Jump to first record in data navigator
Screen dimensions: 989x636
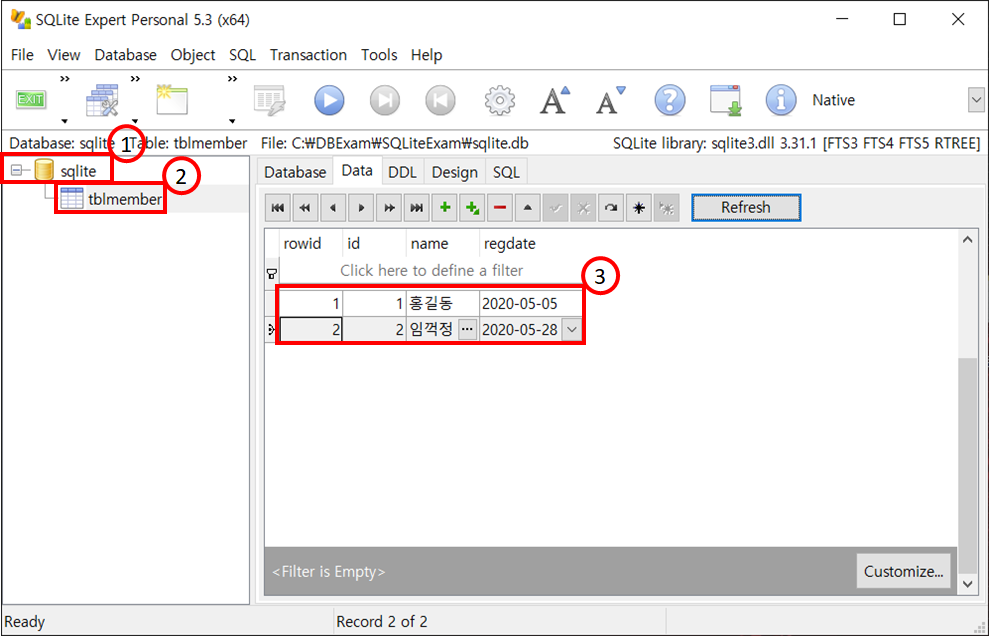tap(278, 208)
